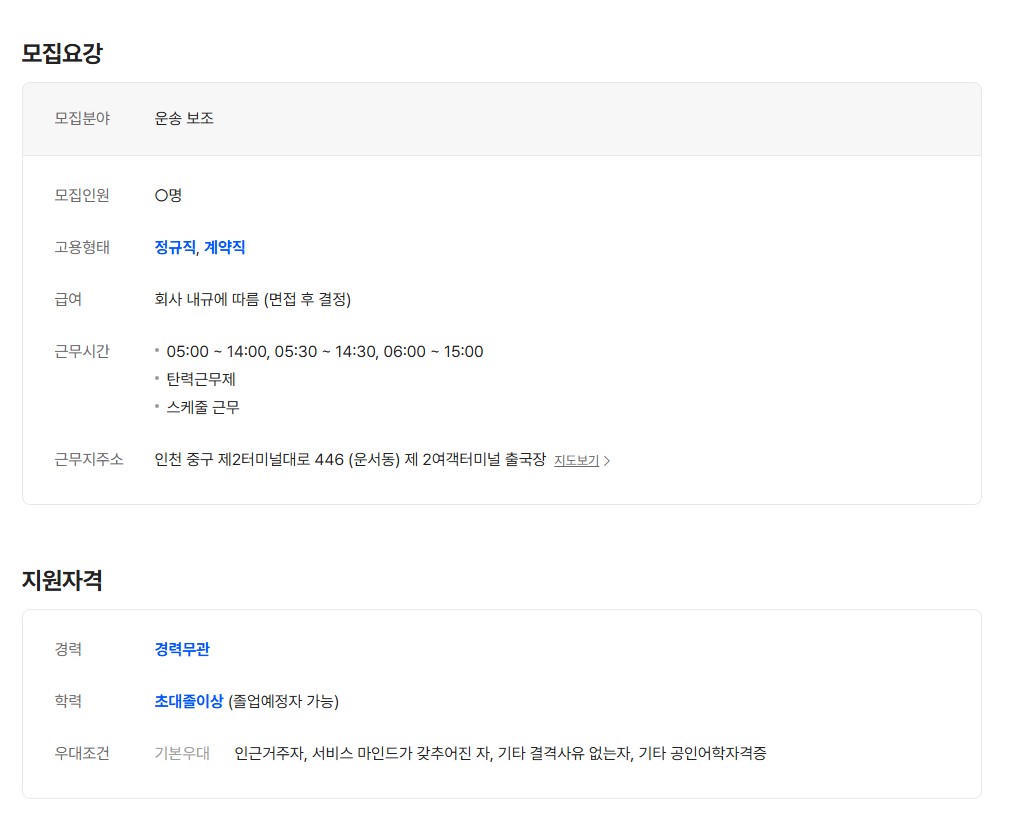Click the 회사 내규에 따름 salary text
This screenshot has width=1009, height=817.
click(x=253, y=299)
